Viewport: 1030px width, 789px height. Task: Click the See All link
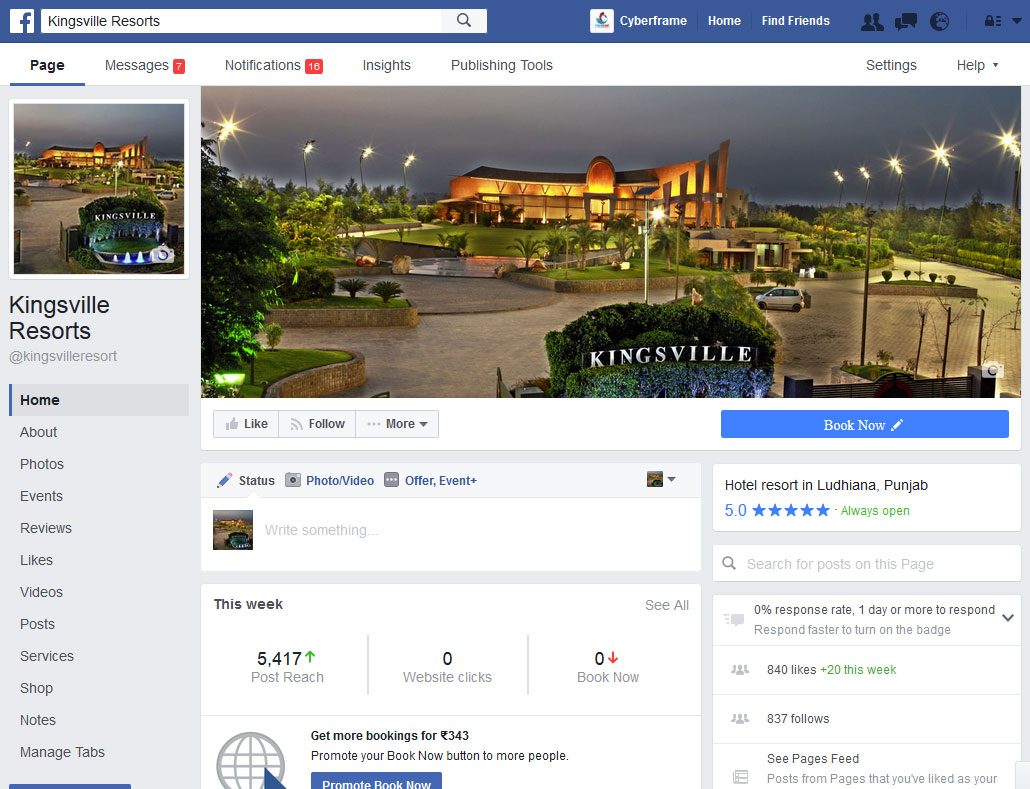667,605
